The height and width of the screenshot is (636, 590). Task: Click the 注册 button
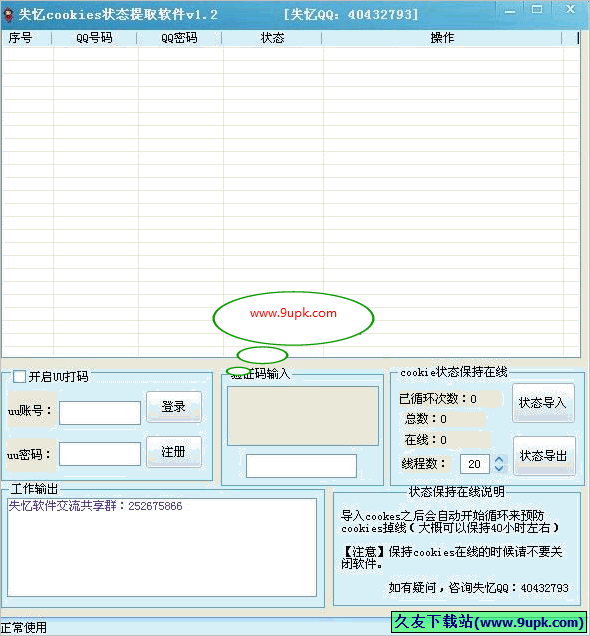click(x=174, y=452)
